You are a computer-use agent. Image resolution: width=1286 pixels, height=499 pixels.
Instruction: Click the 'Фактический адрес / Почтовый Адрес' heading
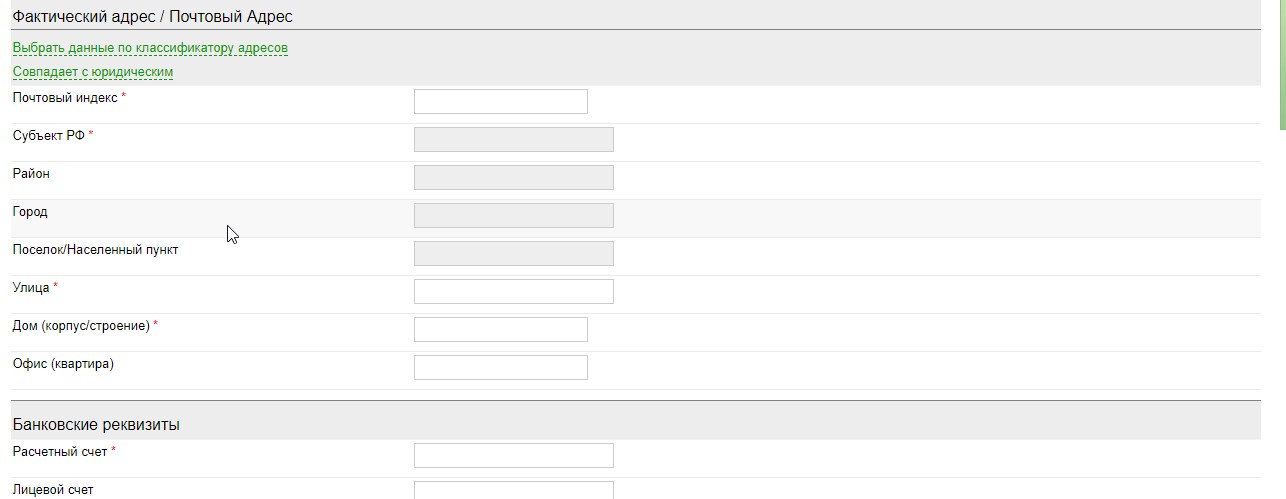pos(152,17)
